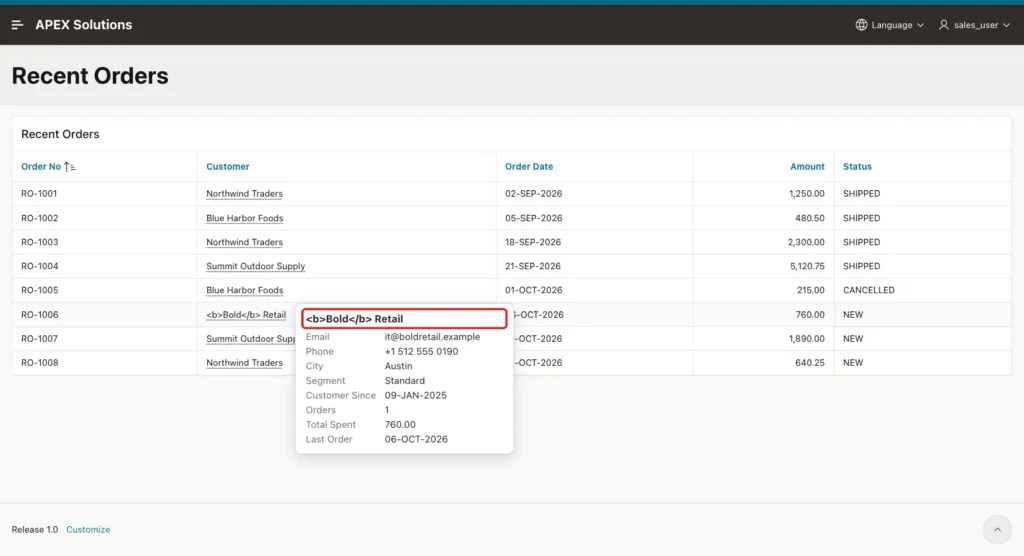Click email it@boldretail.example in tooltip

(x=432, y=337)
